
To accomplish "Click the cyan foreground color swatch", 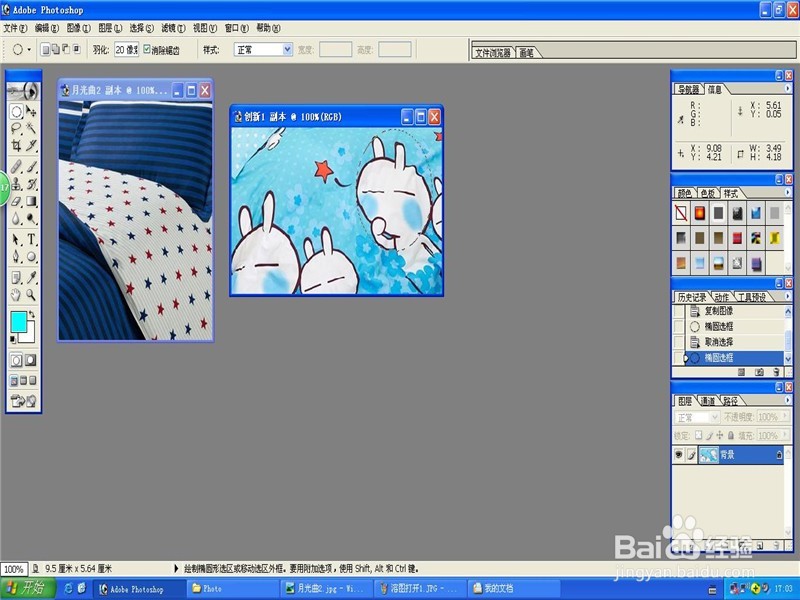I will [17, 321].
